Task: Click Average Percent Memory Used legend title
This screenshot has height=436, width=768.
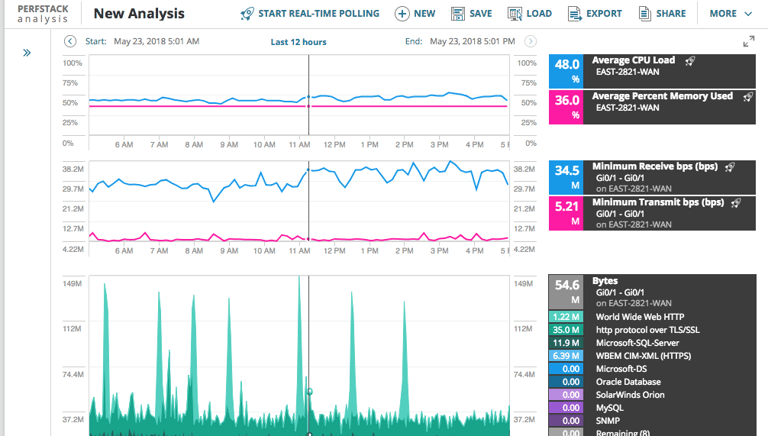Action: 662,96
